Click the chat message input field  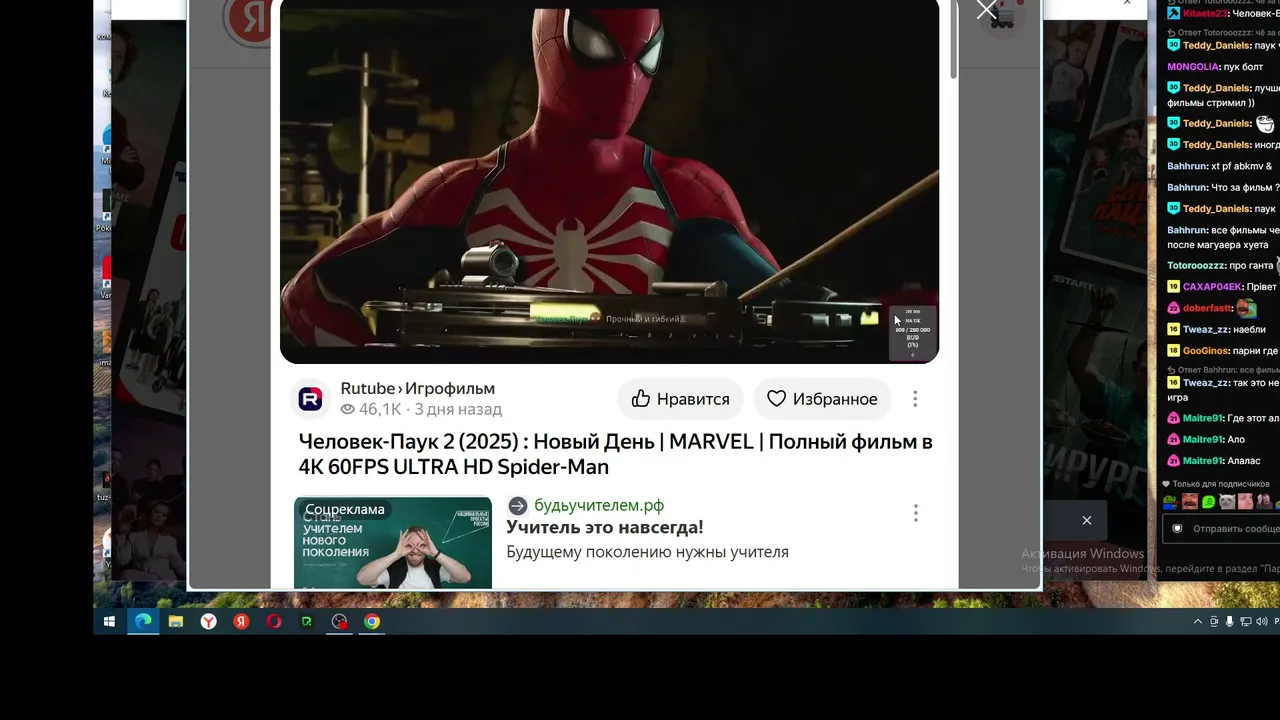[x=1222, y=528]
